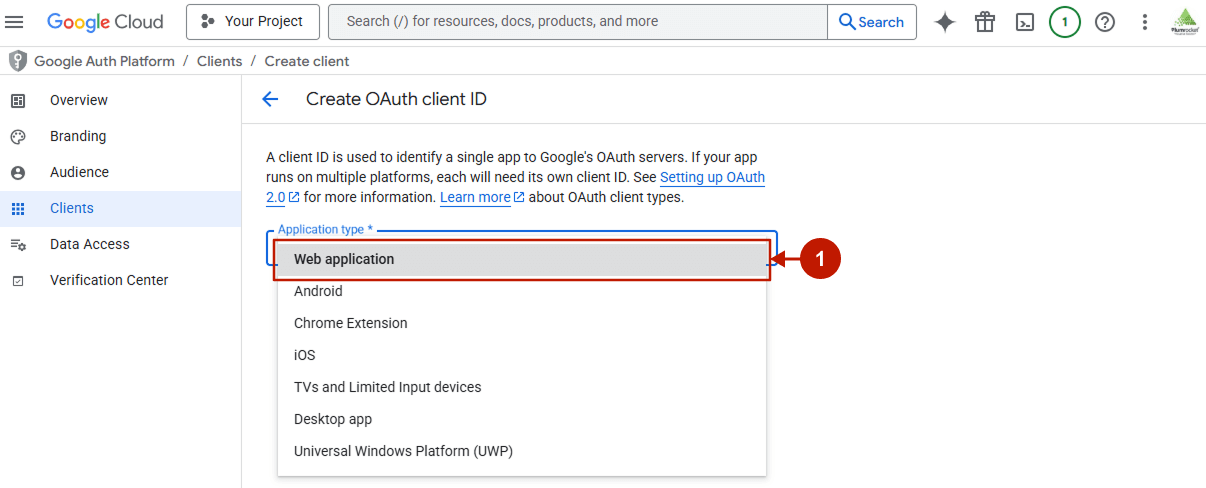The image size is (1206, 488).
Task: Click the Clients grid icon
Action: coord(17,208)
